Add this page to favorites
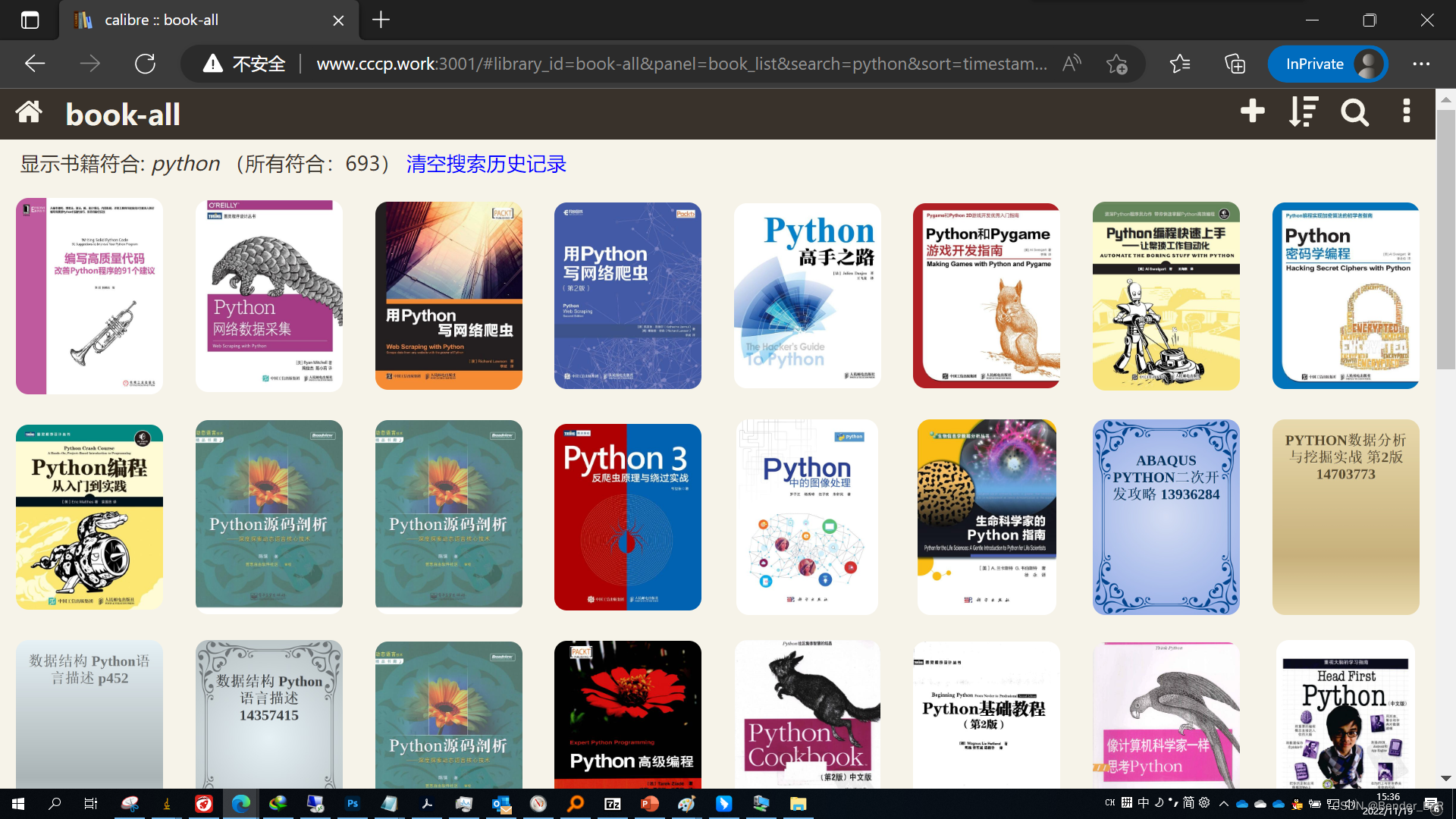The image size is (1456, 819). 1116,64
